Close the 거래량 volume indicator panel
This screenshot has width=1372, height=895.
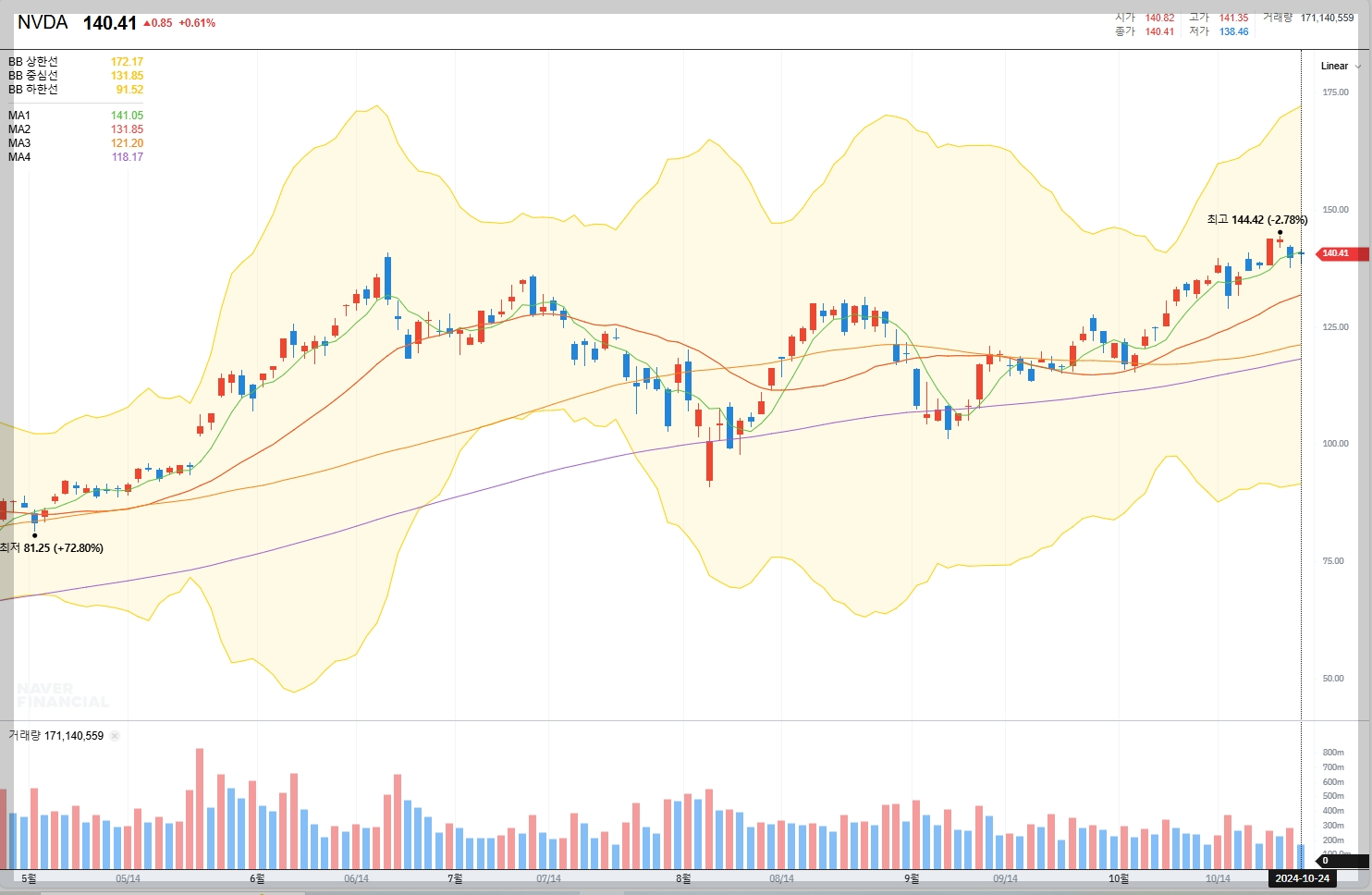[115, 736]
